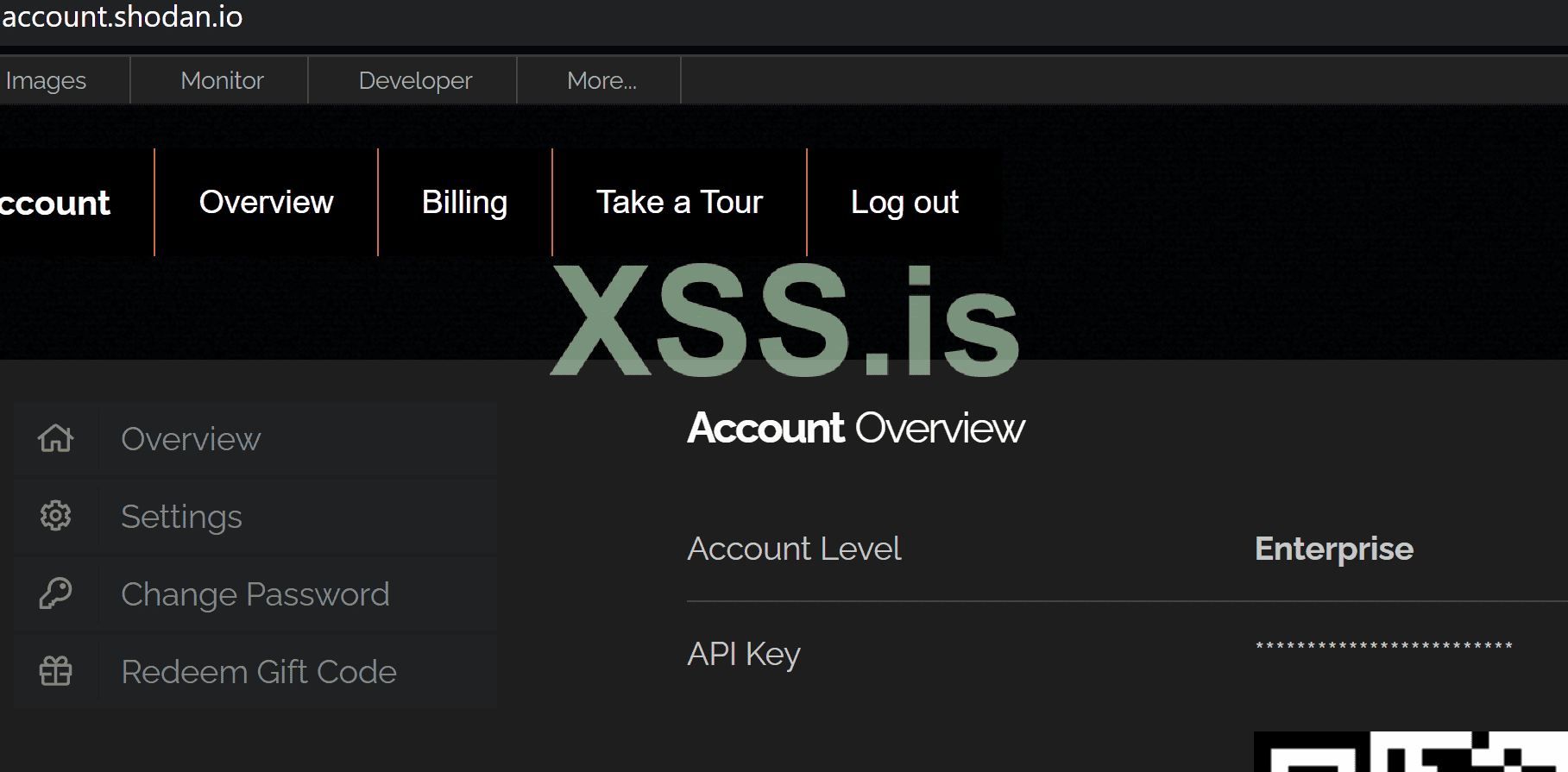Viewport: 1568px width, 772px height.
Task: Click the API Key label
Action: click(x=744, y=654)
